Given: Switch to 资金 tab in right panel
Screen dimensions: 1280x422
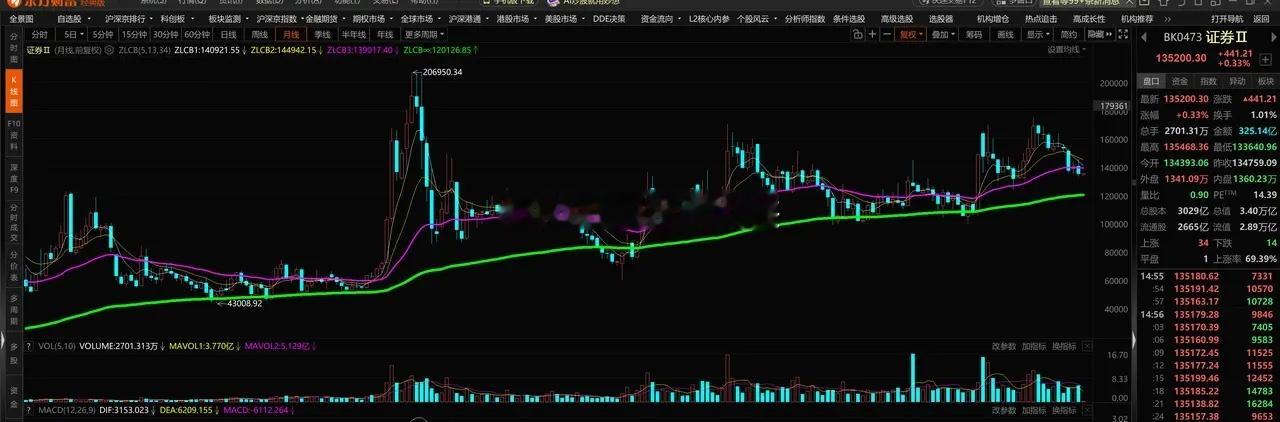Looking at the screenshot, I should (x=1180, y=81).
